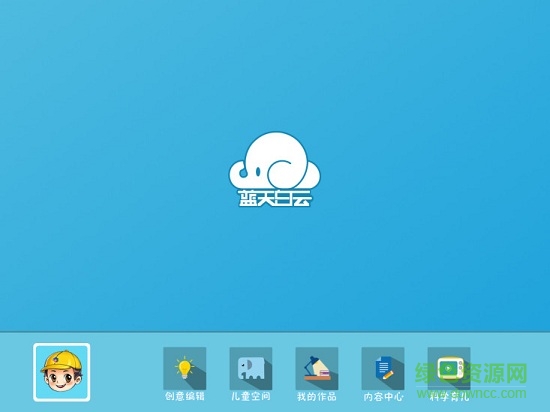
Task: Click the 创意编辑 text label
Action: point(185,397)
